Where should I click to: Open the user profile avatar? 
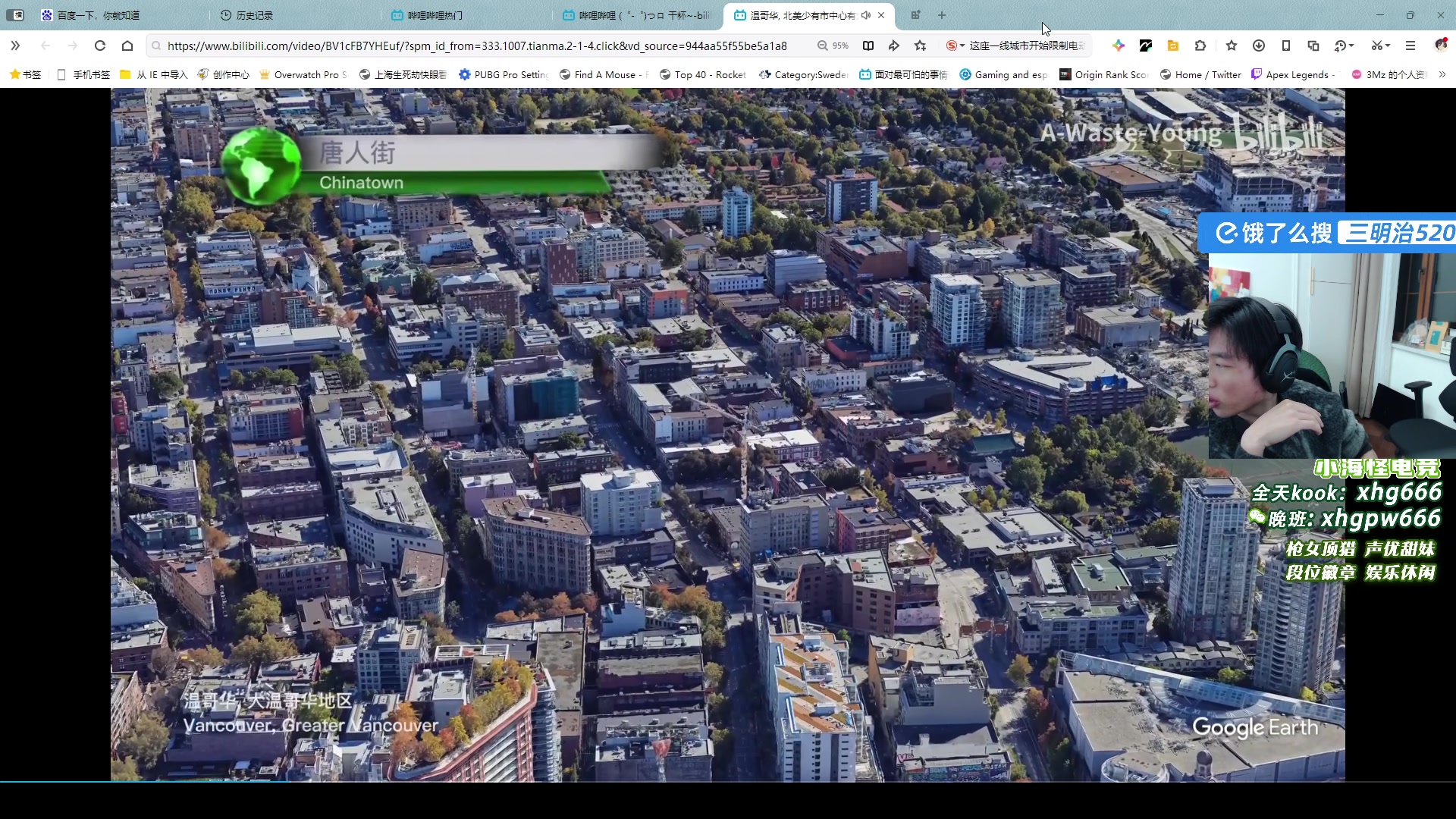tap(1441, 45)
